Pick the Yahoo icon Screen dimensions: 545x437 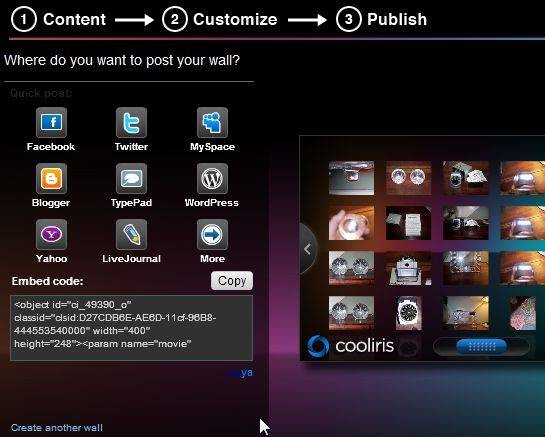click(51, 235)
